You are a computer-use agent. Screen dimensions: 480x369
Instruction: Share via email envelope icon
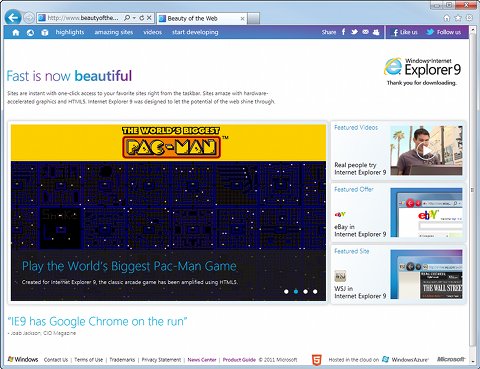tap(365, 32)
